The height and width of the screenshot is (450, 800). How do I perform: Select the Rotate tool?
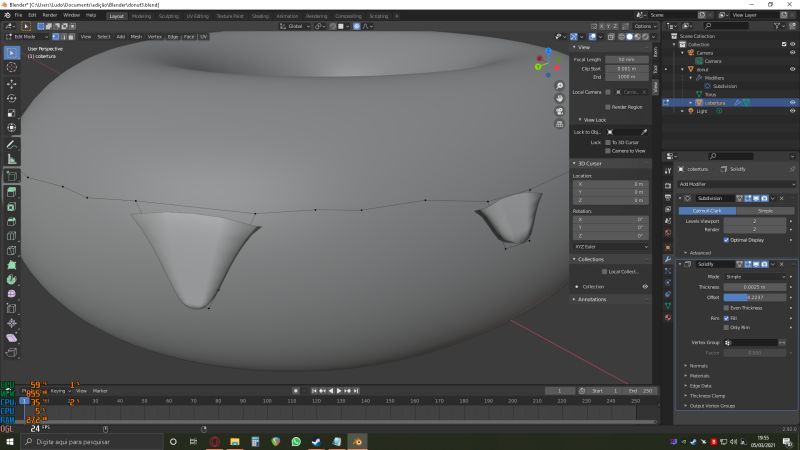coord(12,98)
